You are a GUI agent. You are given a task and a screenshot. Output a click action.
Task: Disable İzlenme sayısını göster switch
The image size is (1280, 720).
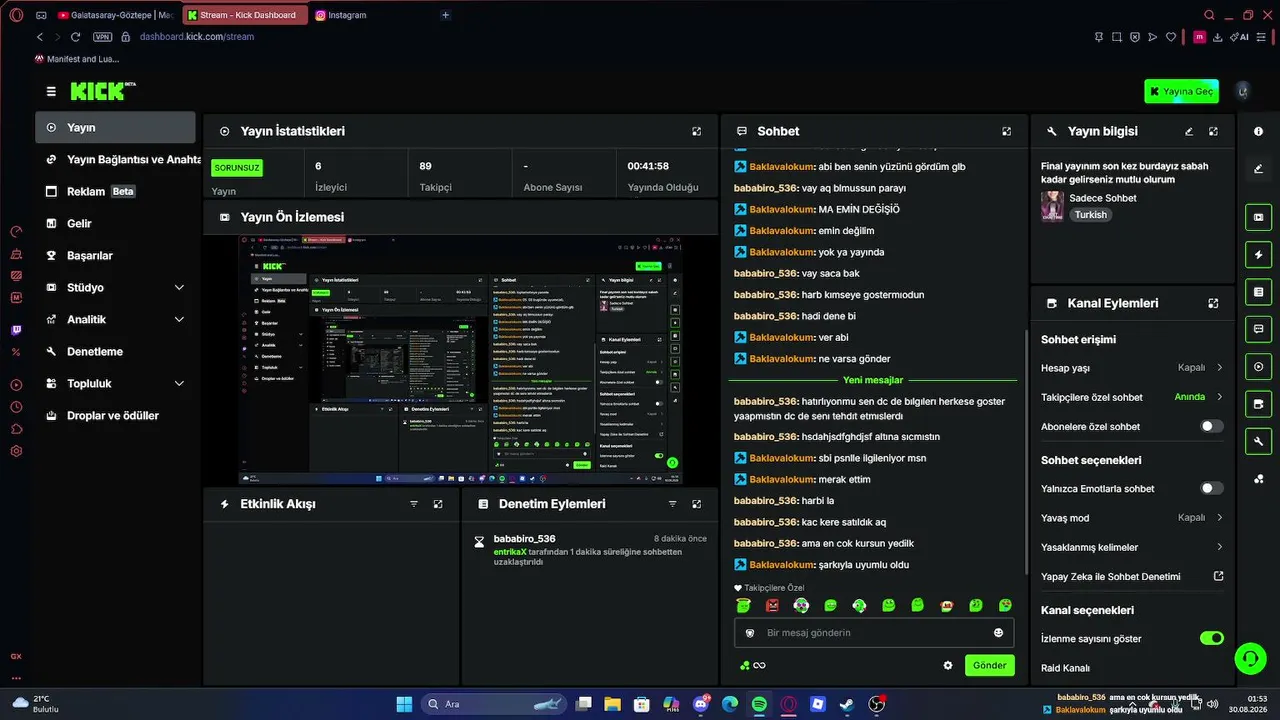point(1212,638)
